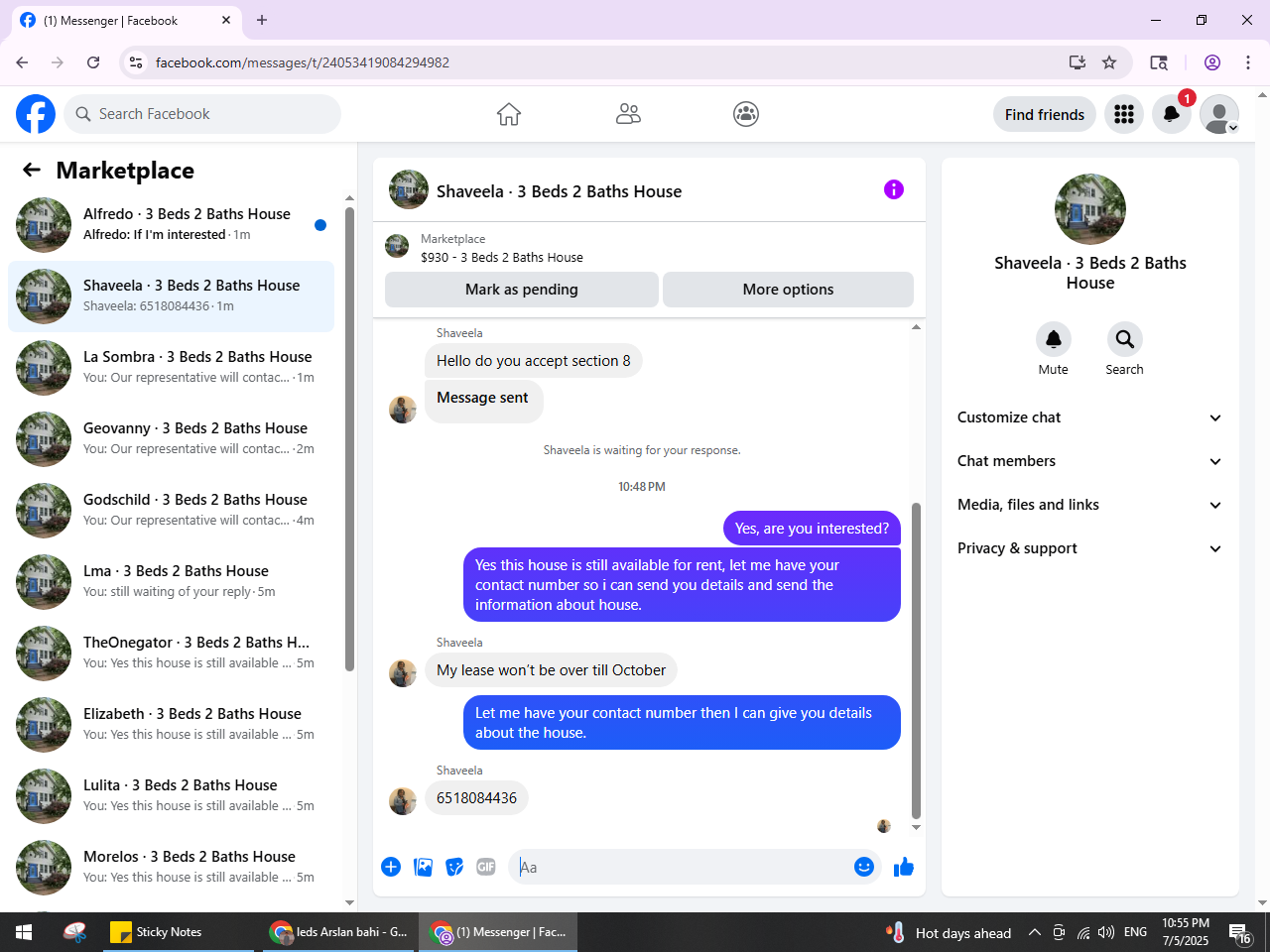
Task: Open Morelos's conversation
Action: (171, 868)
